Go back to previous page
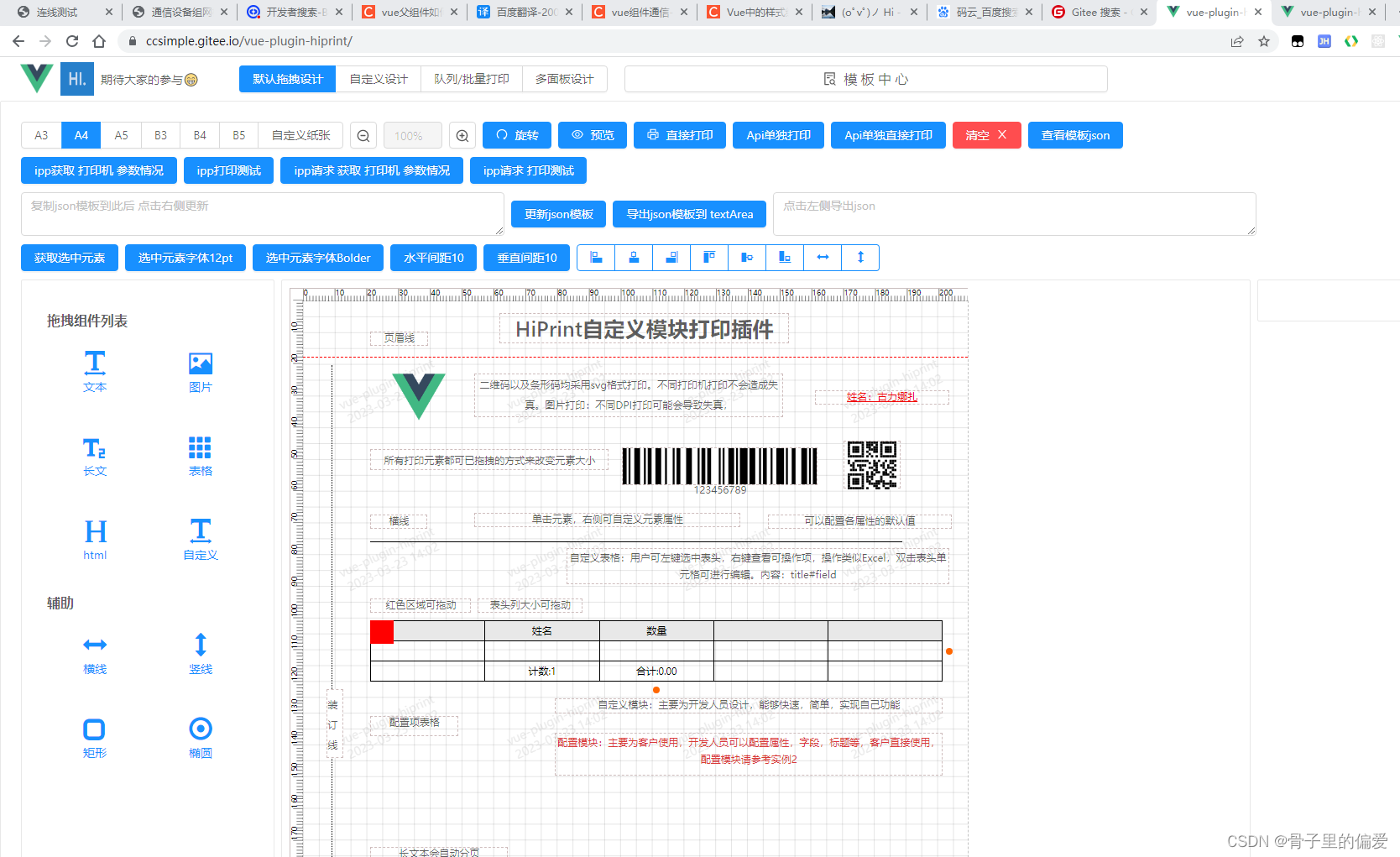 tap(18, 41)
